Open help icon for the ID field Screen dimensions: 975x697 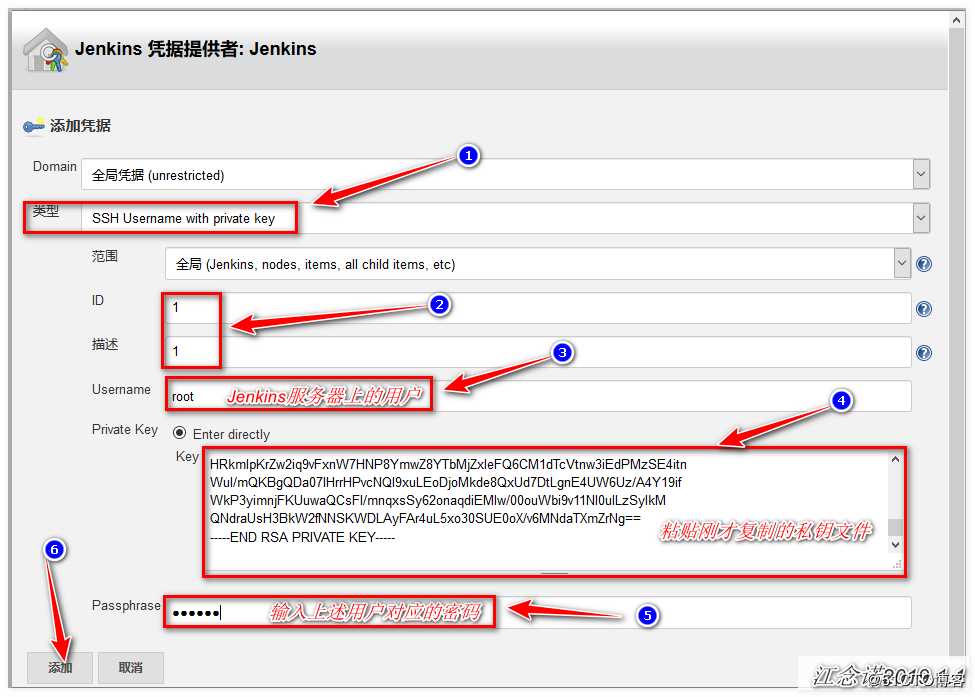pos(924,309)
